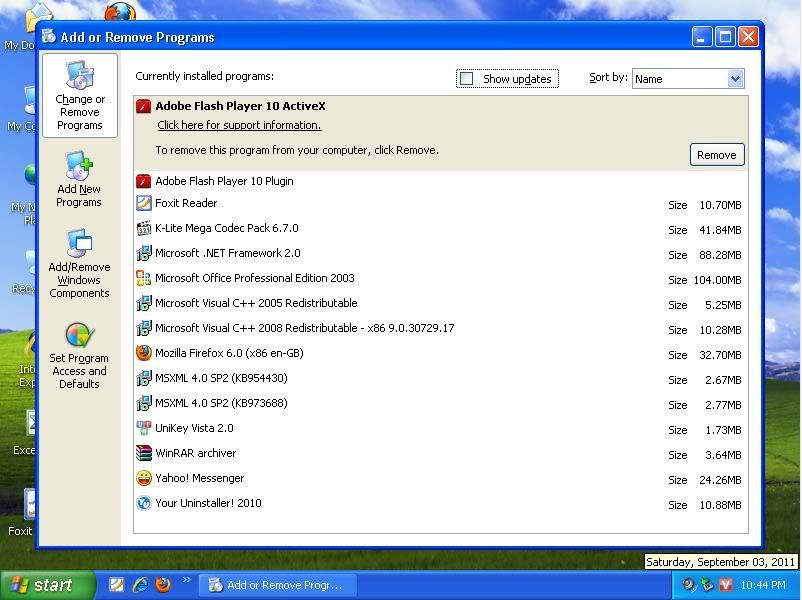
Task: Click the Microsoft Office Professional 2003 icon
Action: (143, 278)
